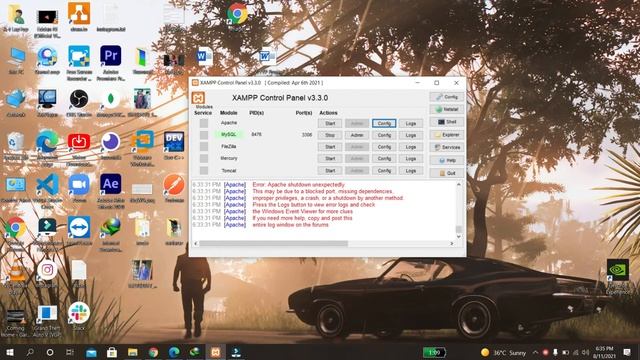Select the TeamViewer desktop icon

(x=79, y=227)
